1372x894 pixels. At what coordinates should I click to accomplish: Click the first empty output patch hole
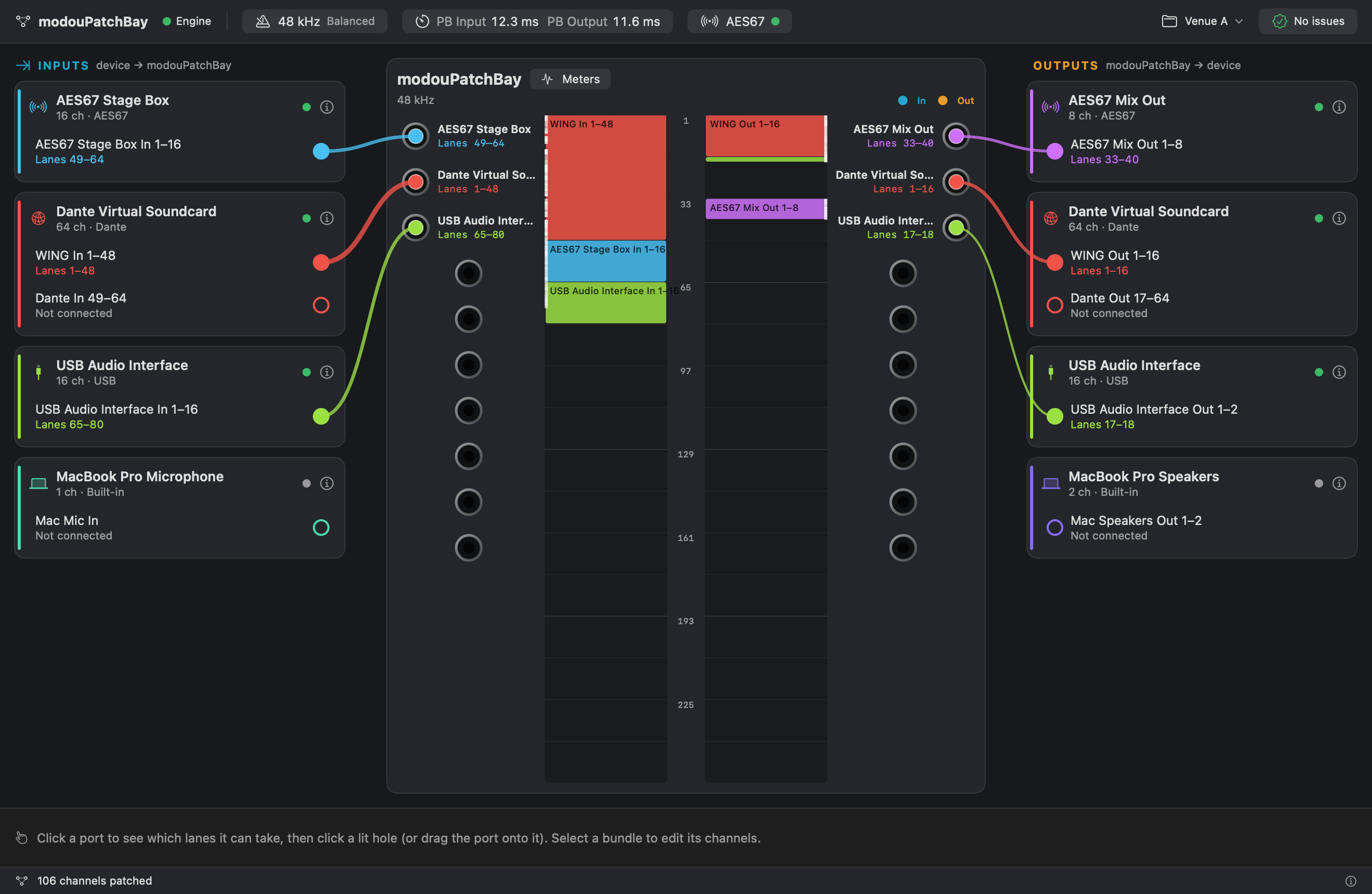[903, 273]
